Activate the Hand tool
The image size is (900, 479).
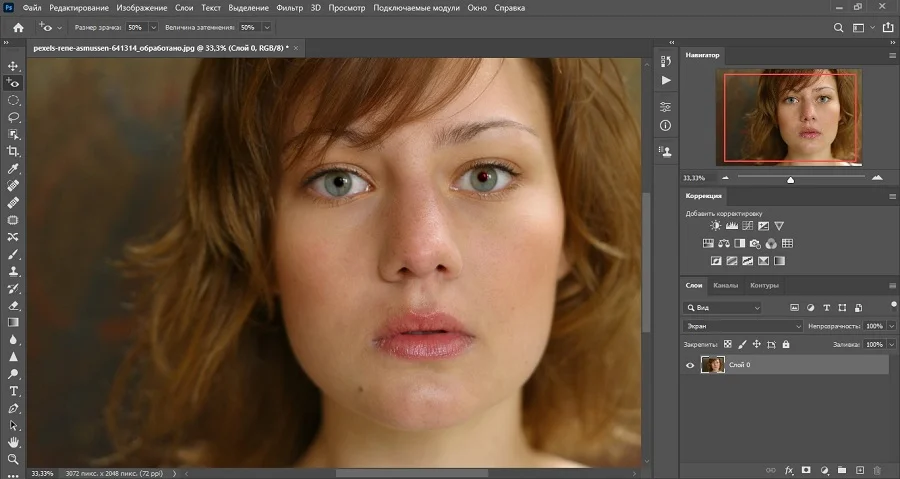coord(13,441)
